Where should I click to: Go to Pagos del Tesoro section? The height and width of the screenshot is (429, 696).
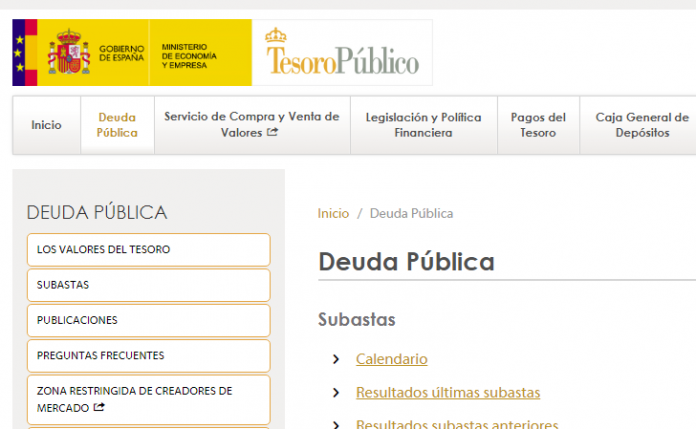[x=538, y=125]
